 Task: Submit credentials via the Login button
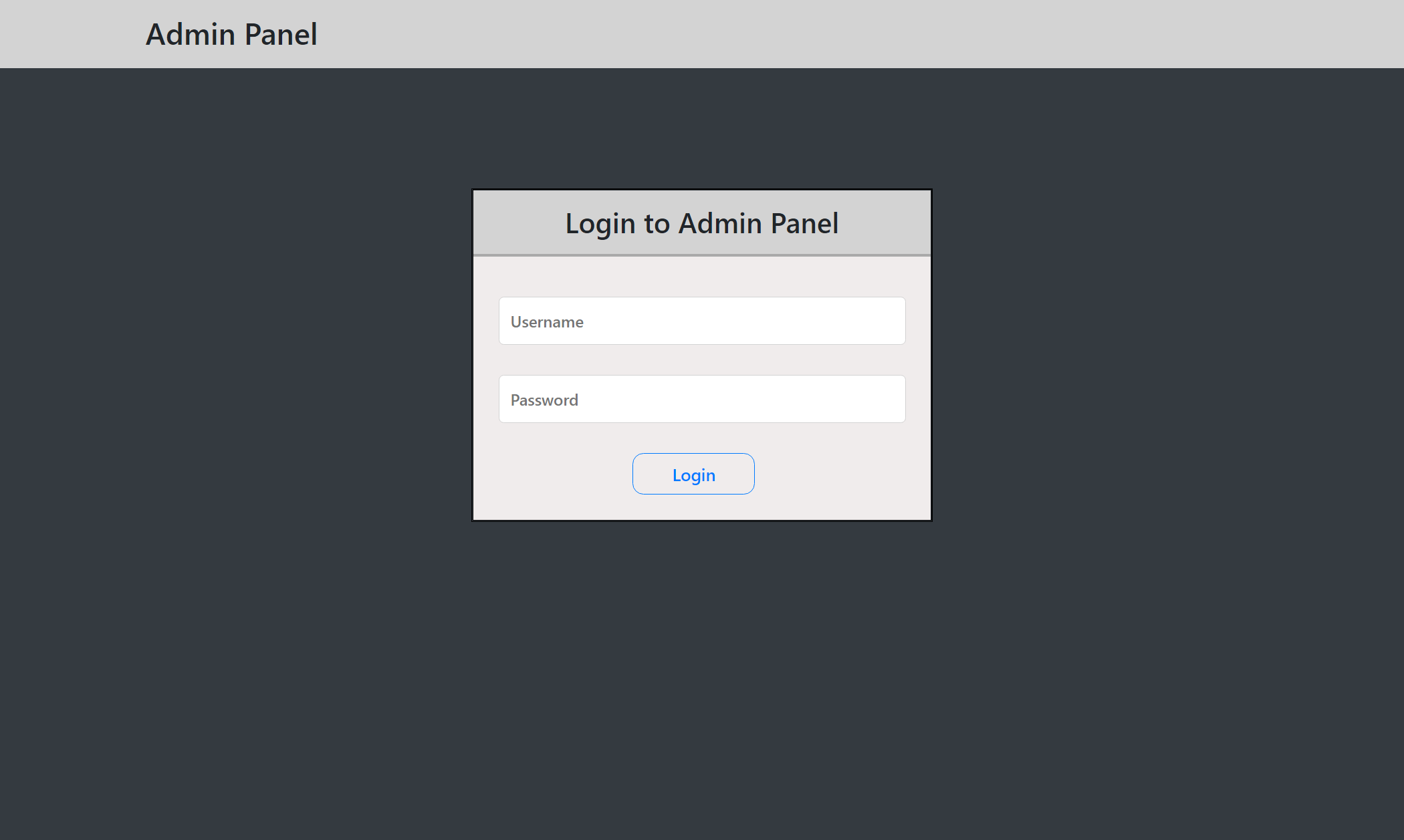[693, 474]
